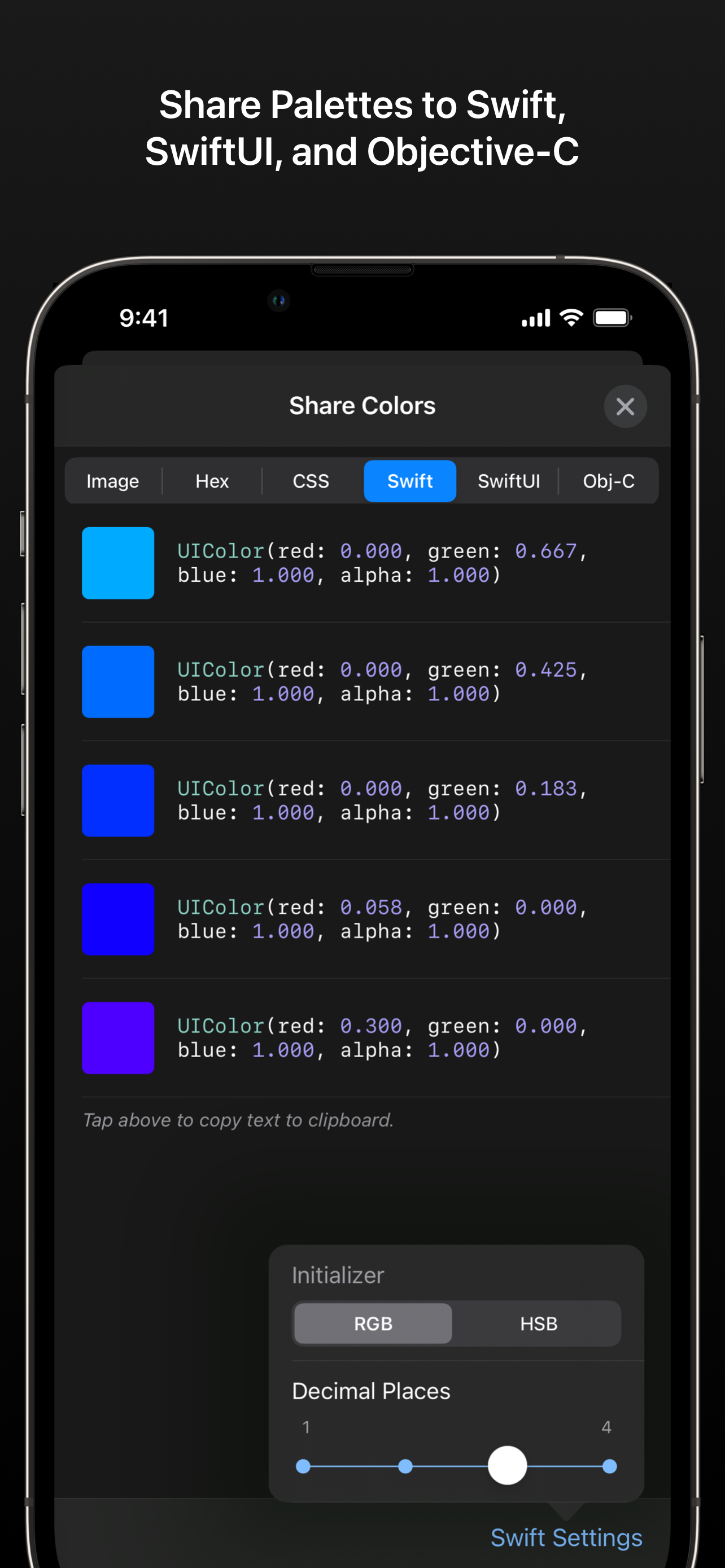
Task: Click the Decimal Places slider thumb
Action: [507, 1465]
